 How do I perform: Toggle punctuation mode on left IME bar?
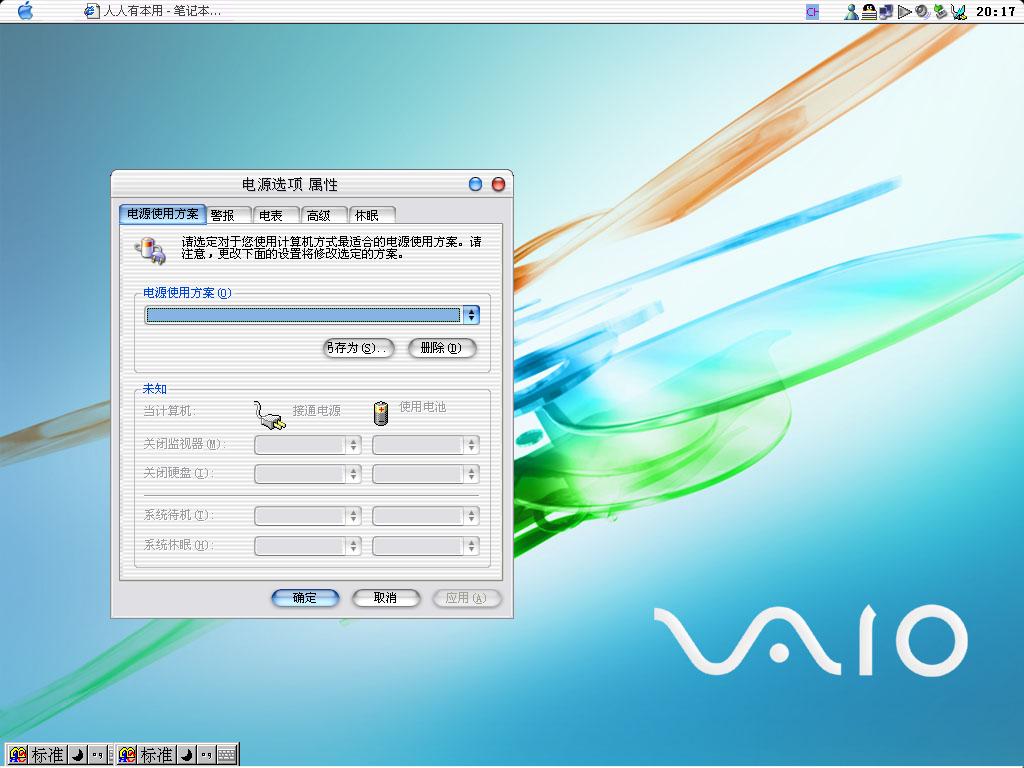coord(97,756)
